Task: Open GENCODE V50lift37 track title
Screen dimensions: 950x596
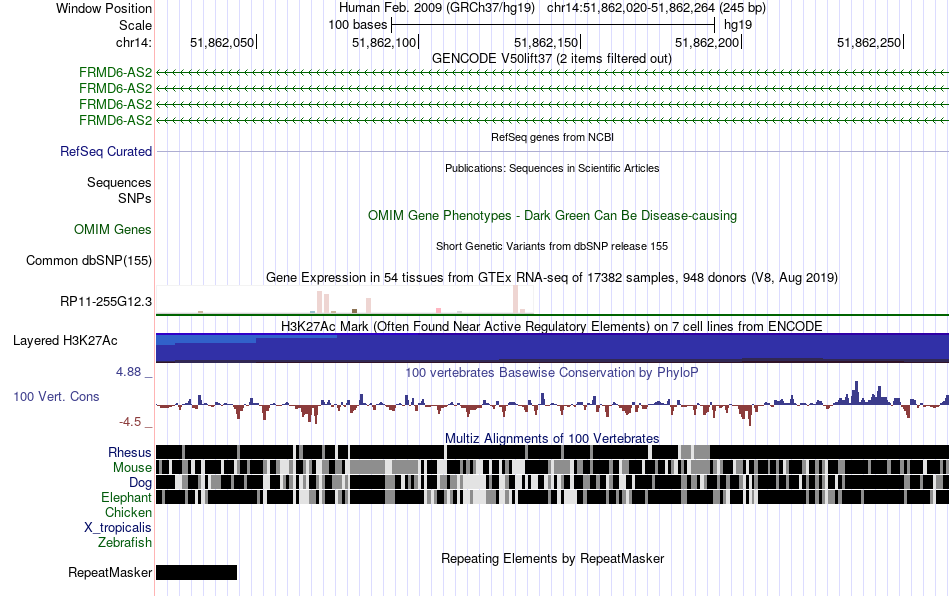Action: coord(551,59)
